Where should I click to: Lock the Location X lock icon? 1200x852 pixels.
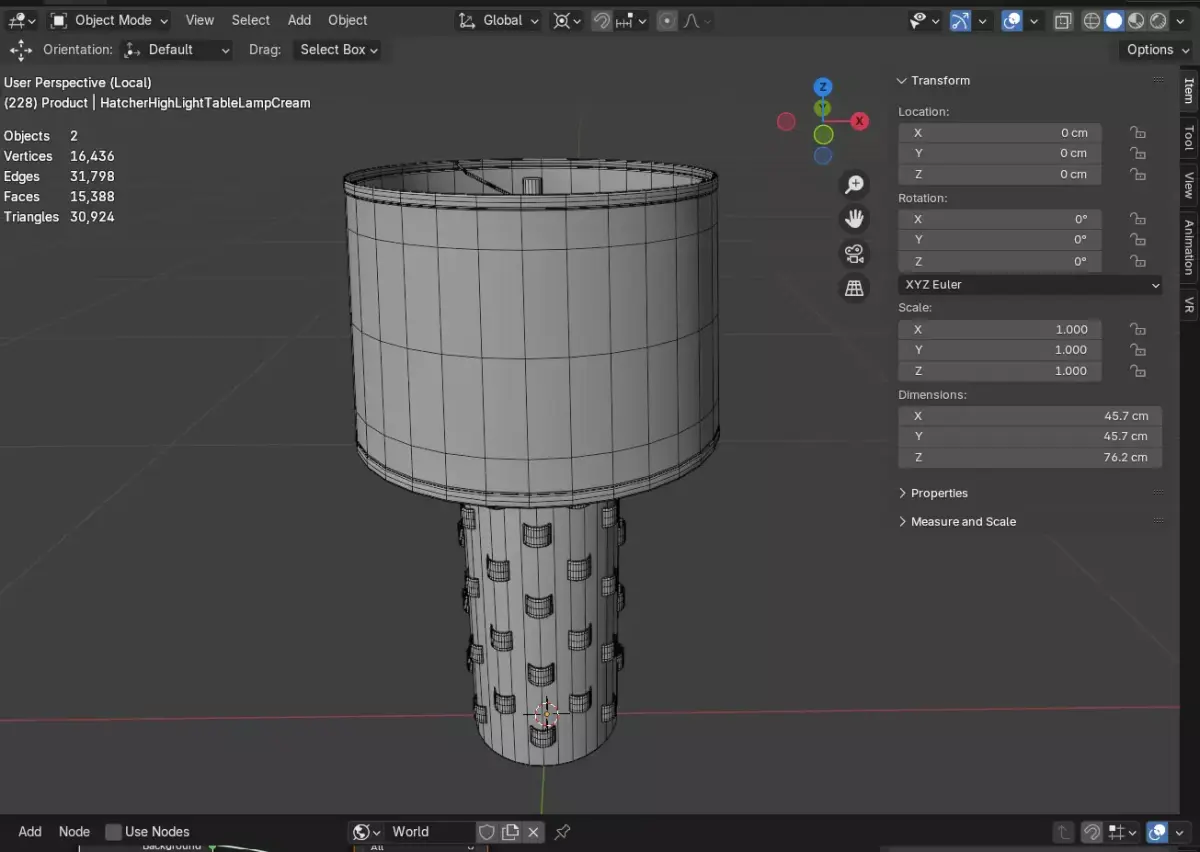(x=1137, y=133)
